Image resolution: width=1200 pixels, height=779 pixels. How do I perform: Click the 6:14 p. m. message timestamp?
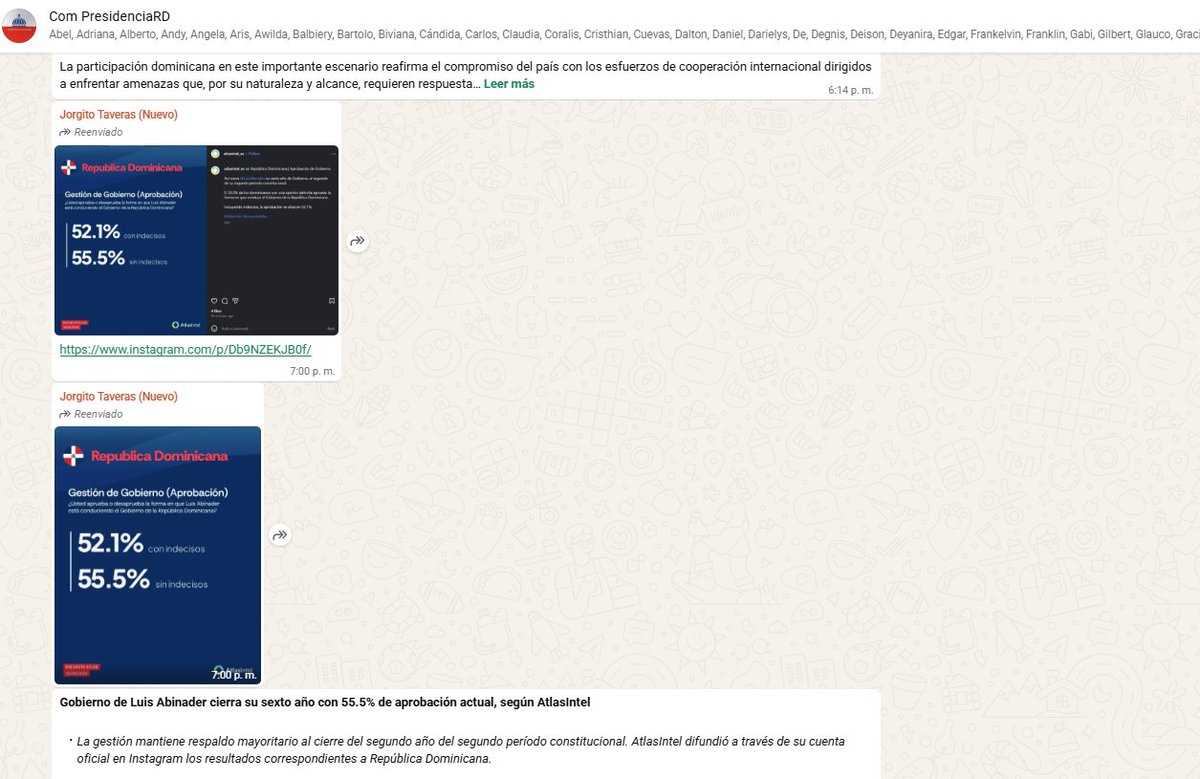click(850, 90)
